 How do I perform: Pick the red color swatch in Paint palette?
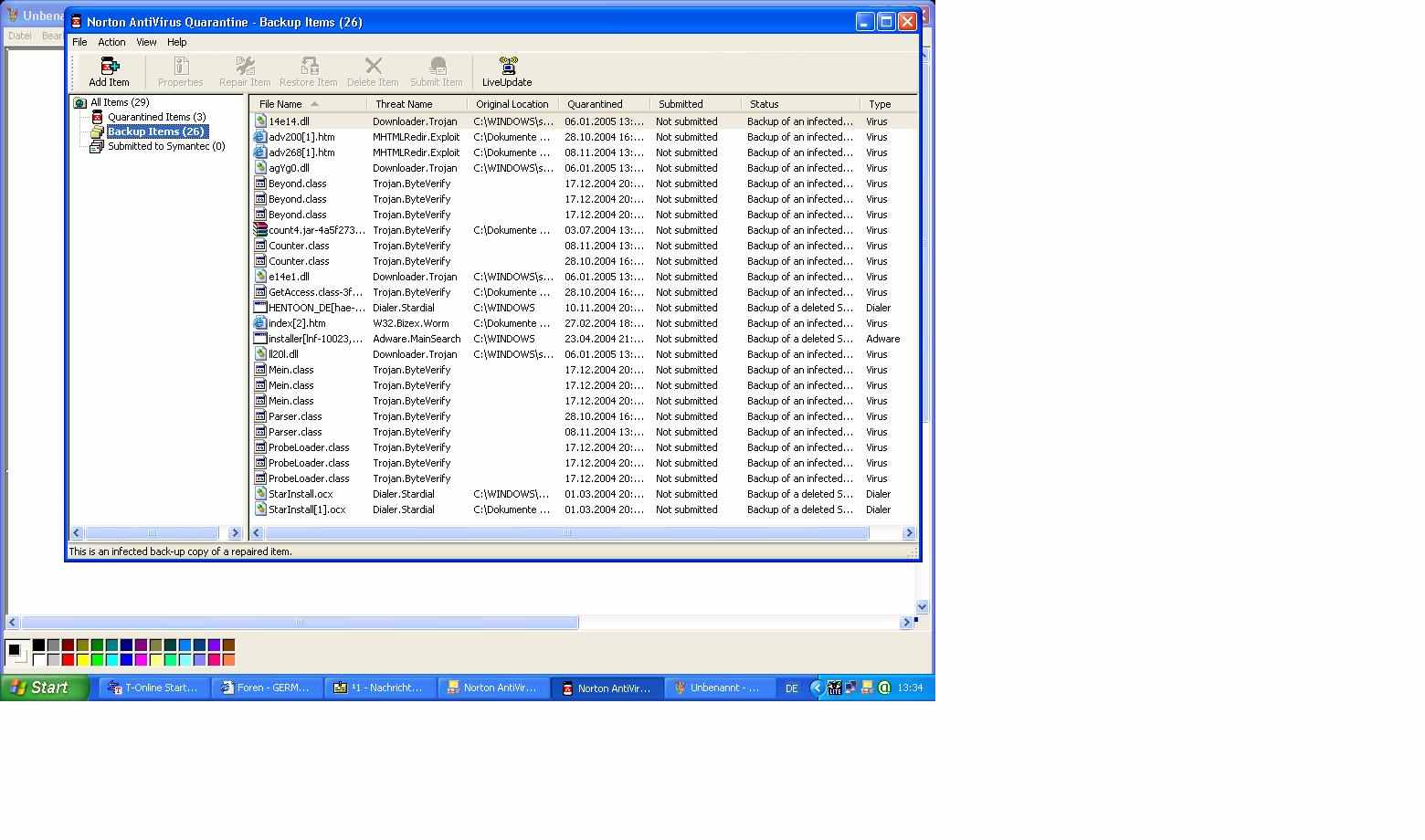click(68, 659)
